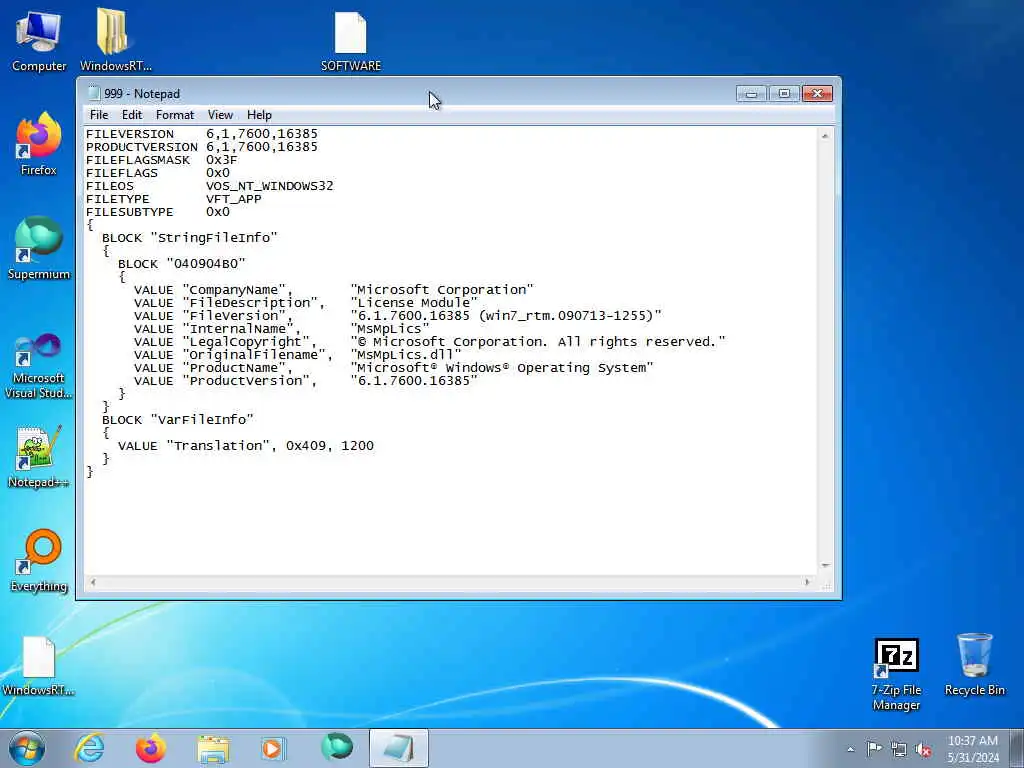Click the "Translation" value line

[246, 446]
